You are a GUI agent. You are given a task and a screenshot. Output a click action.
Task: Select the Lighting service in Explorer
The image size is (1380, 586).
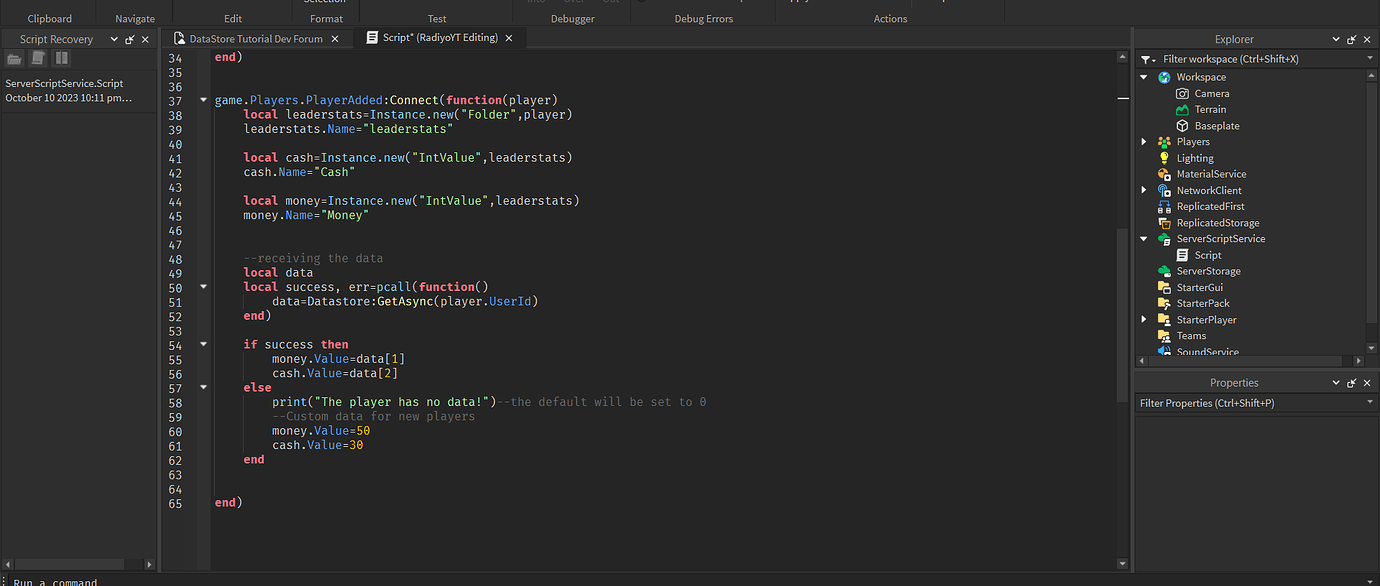click(1194, 158)
